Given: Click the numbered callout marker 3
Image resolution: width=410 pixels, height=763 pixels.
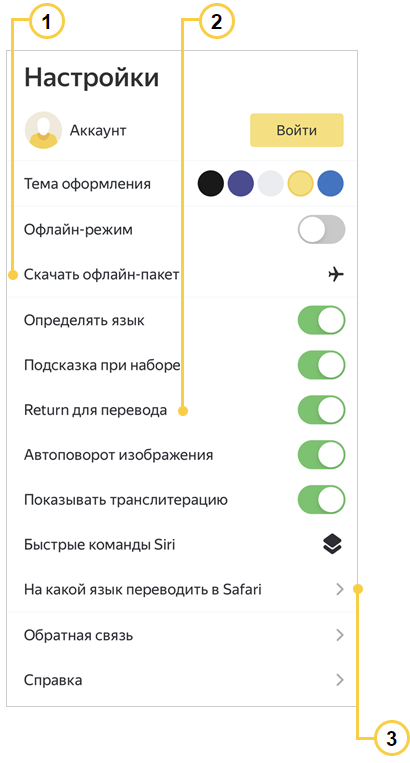Looking at the screenshot, I should point(392,739).
